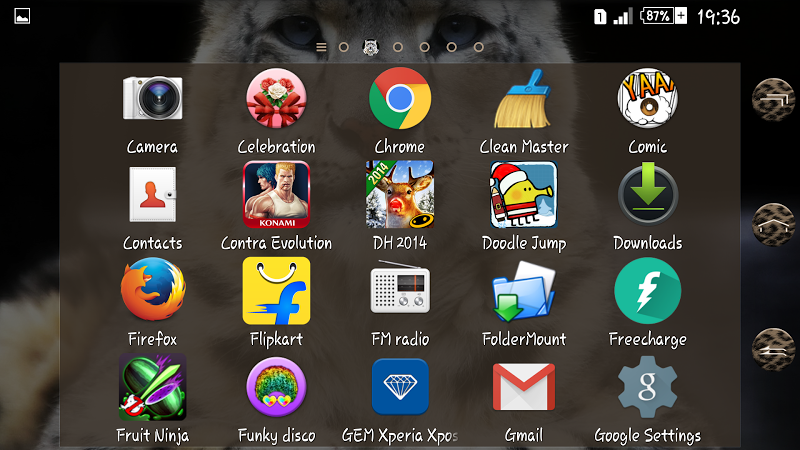This screenshot has height=450, width=800.
Task: Tap the current page leopard indicator
Action: pos(370,47)
